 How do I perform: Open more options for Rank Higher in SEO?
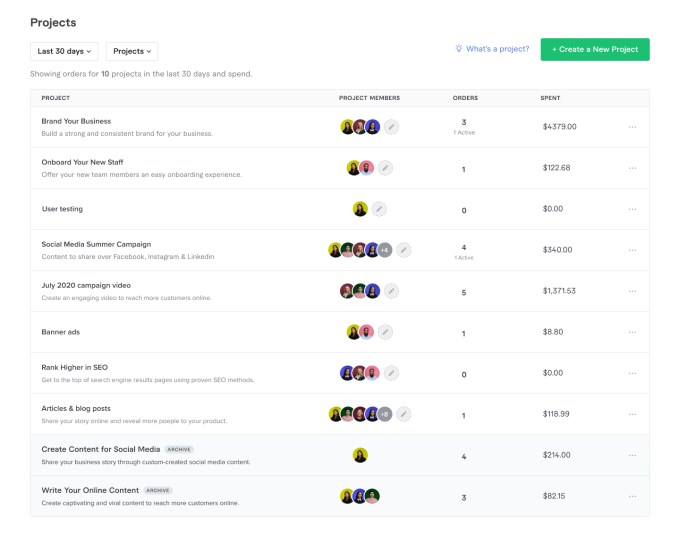pos(632,373)
